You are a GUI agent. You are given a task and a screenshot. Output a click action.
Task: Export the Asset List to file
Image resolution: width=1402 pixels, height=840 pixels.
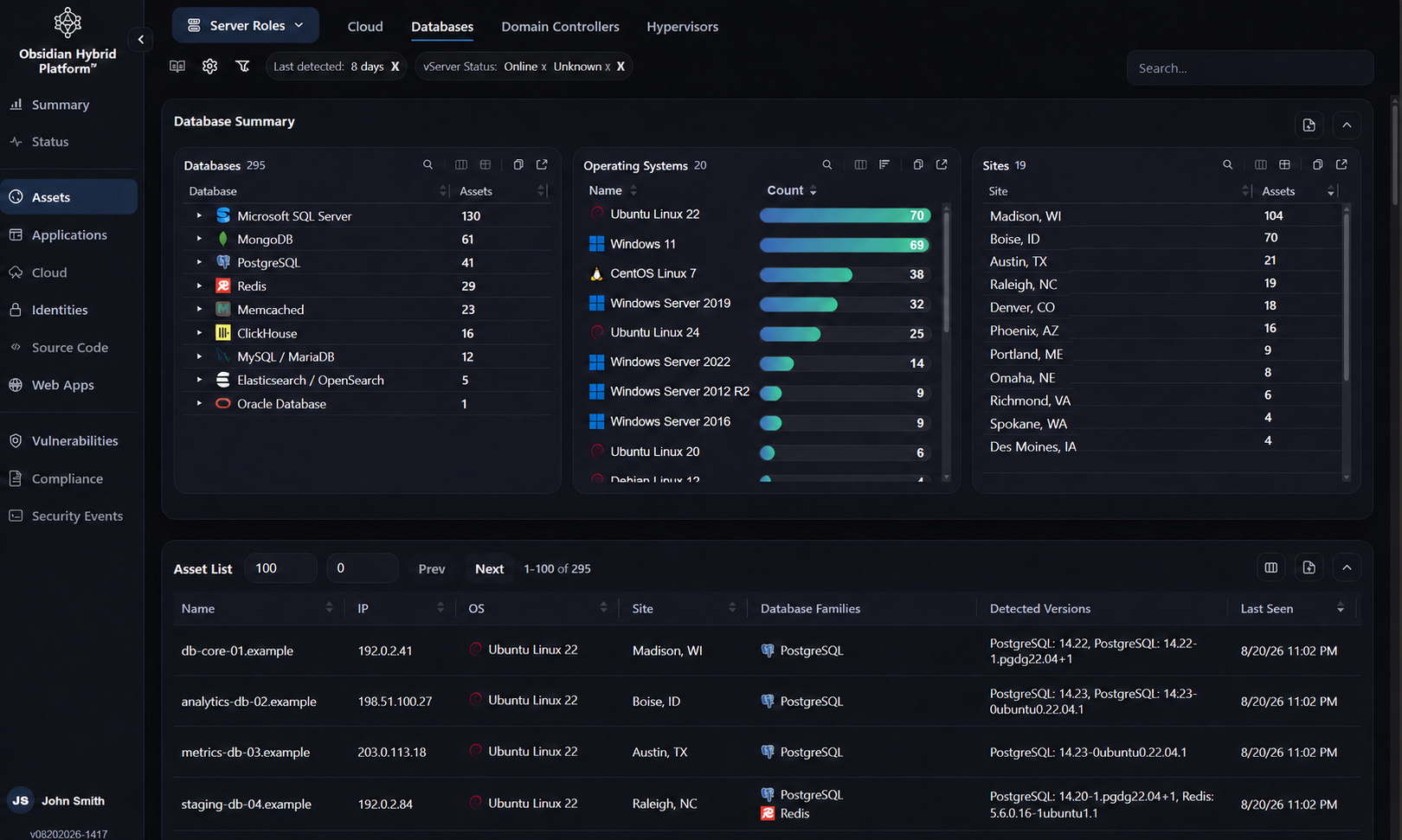(x=1309, y=567)
